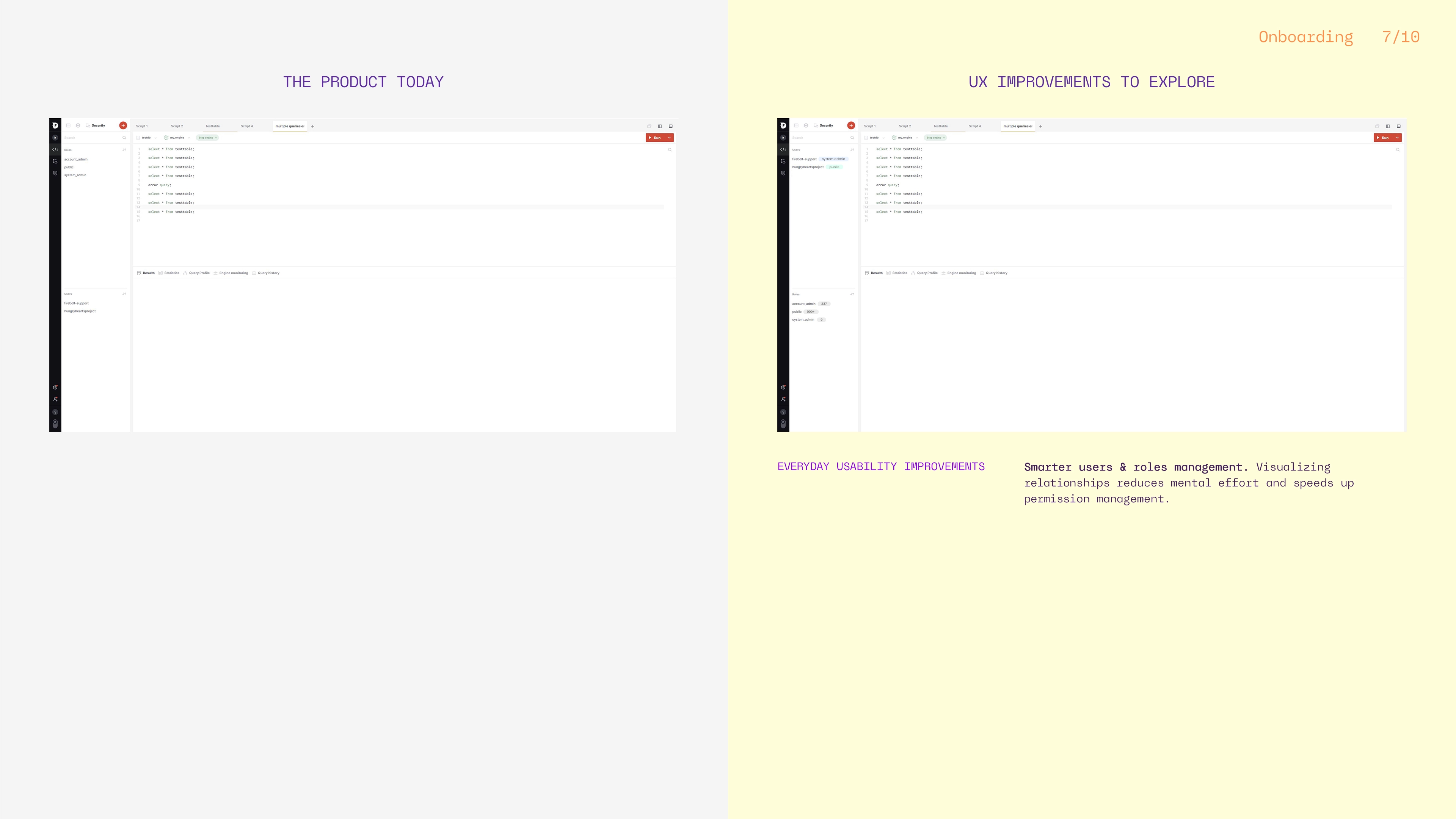Expand Run button arrow in left screenshot
The width and height of the screenshot is (1456, 819).
click(x=669, y=138)
